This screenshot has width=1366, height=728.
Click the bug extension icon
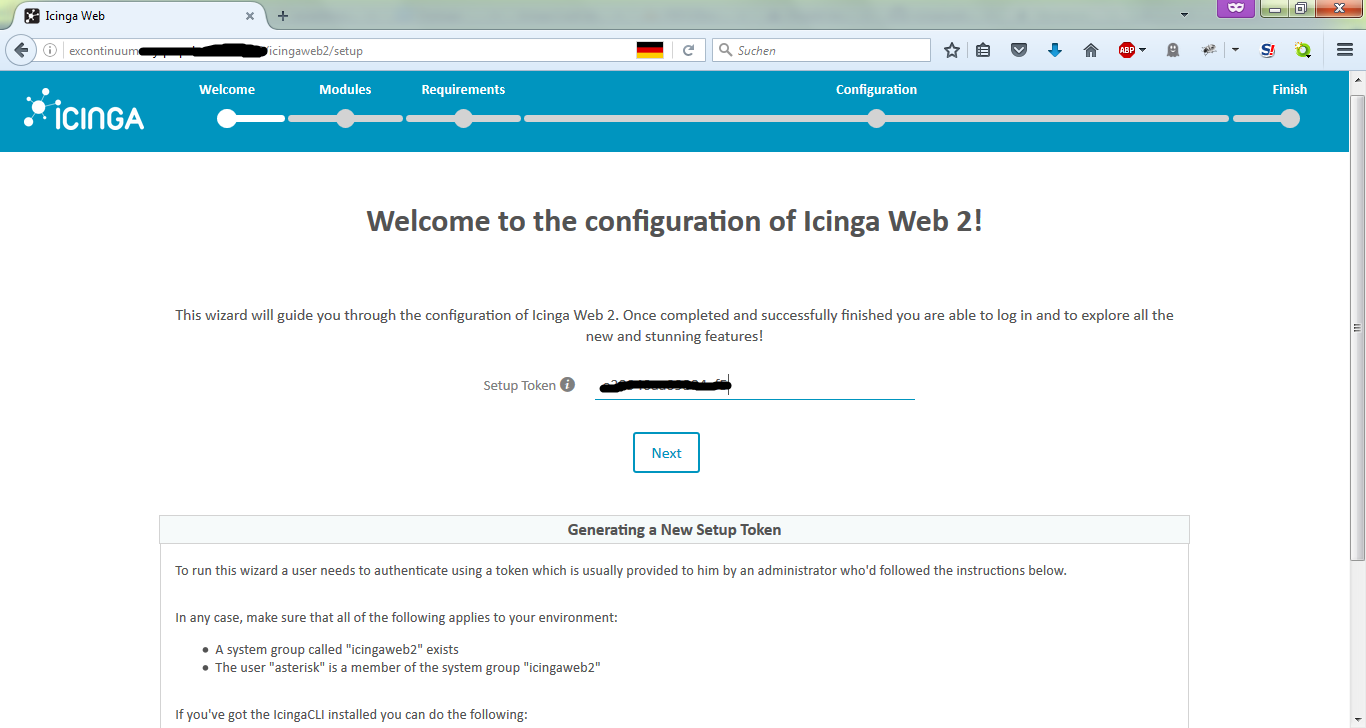pyautogui.click(x=1209, y=50)
